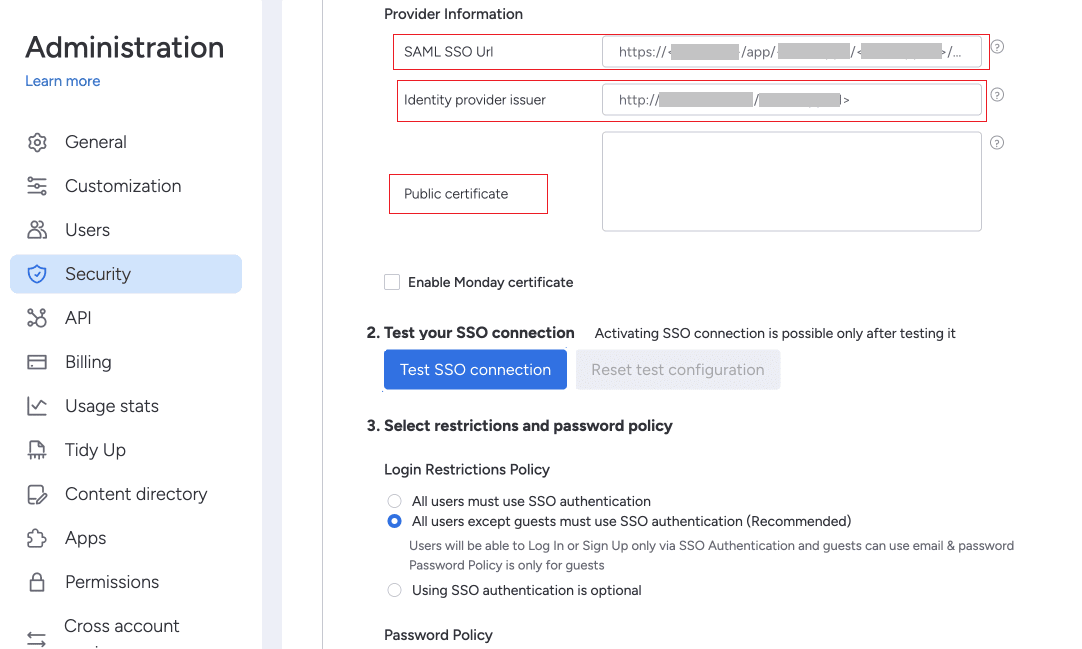Click the API nodes icon

pos(37,318)
